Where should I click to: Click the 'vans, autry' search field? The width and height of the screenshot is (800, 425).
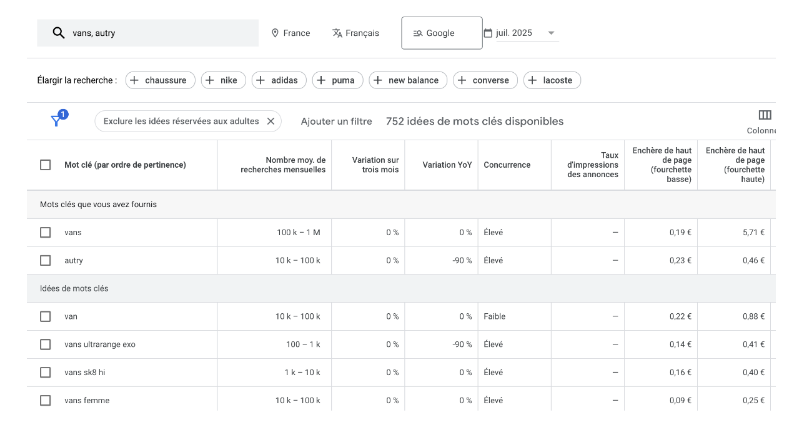pos(148,33)
